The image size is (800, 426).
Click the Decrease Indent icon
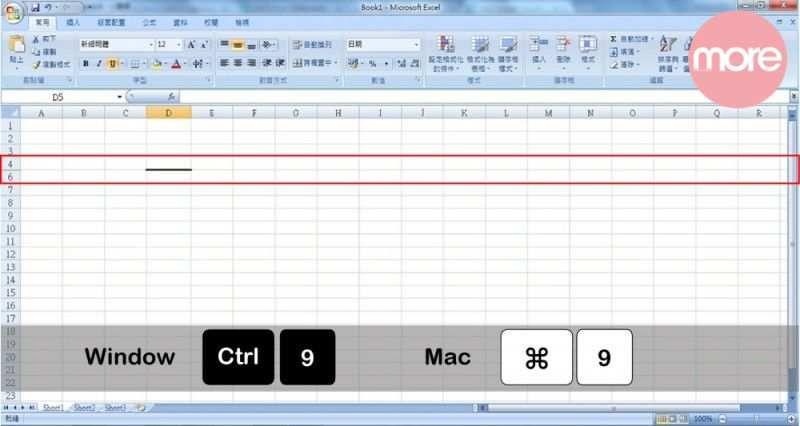(266, 63)
